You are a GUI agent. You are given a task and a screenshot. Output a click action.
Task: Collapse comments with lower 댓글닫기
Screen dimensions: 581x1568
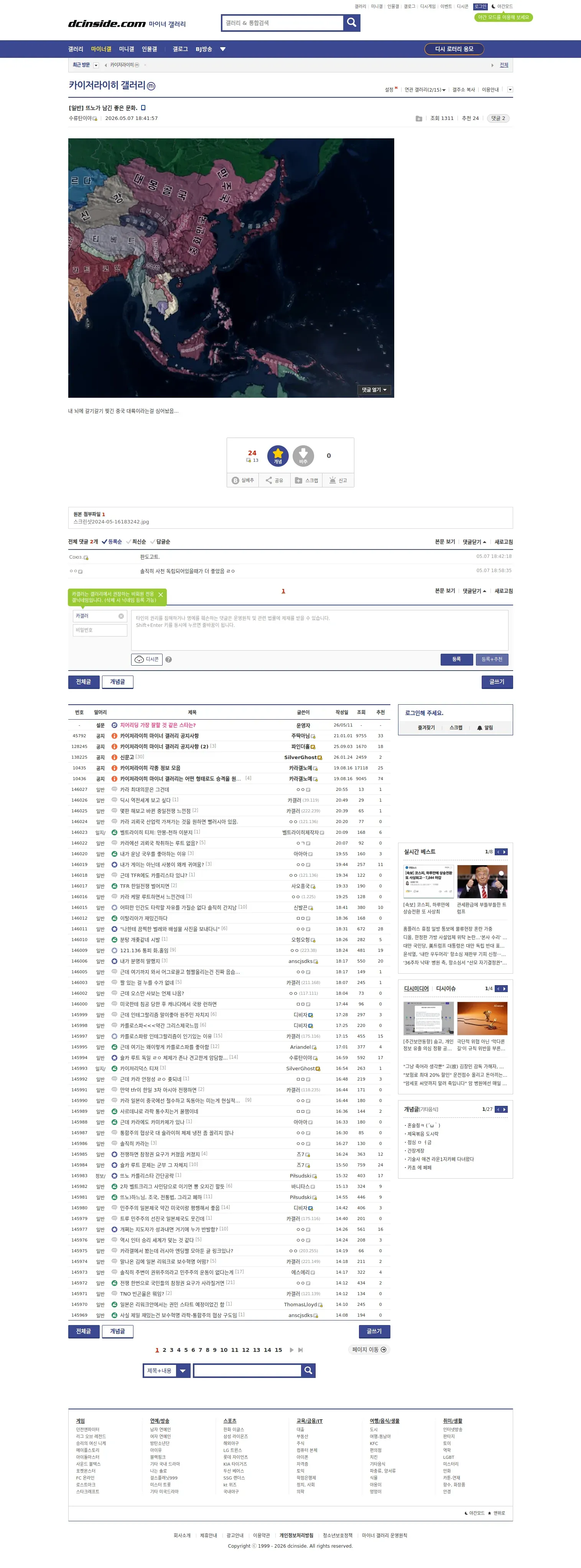coord(474,591)
